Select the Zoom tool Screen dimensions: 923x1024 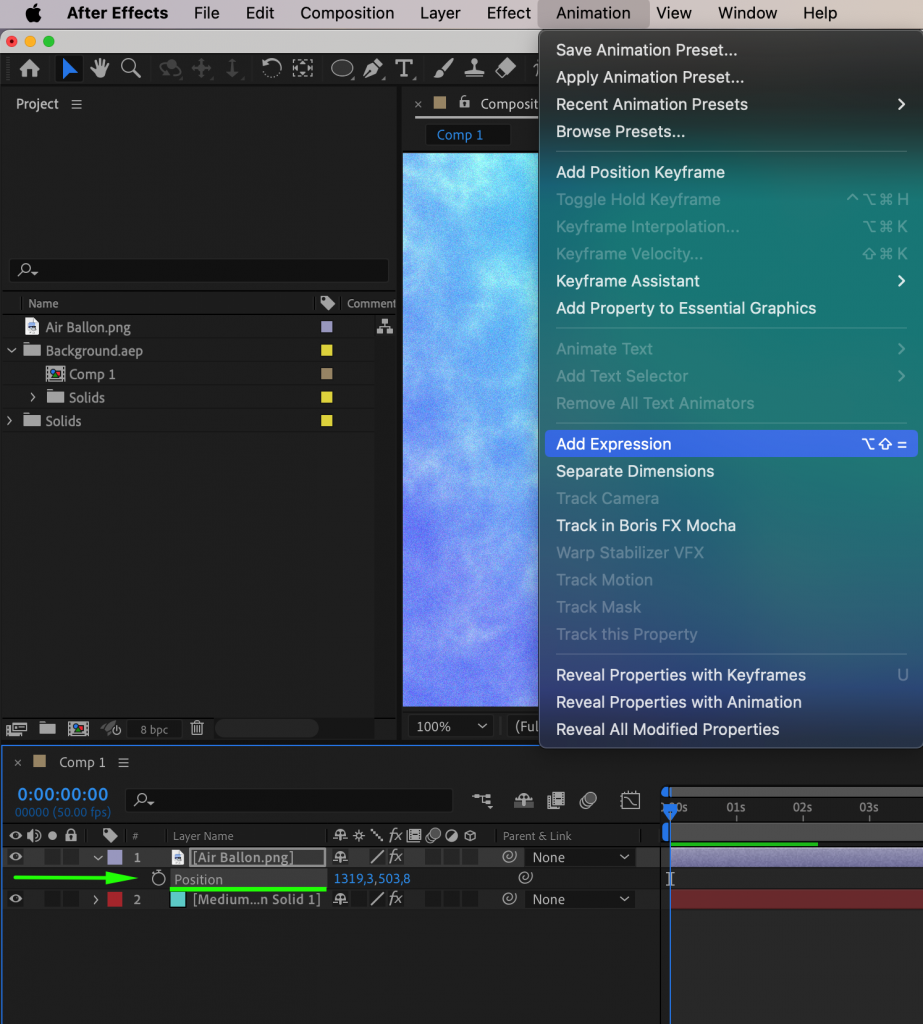(131, 68)
